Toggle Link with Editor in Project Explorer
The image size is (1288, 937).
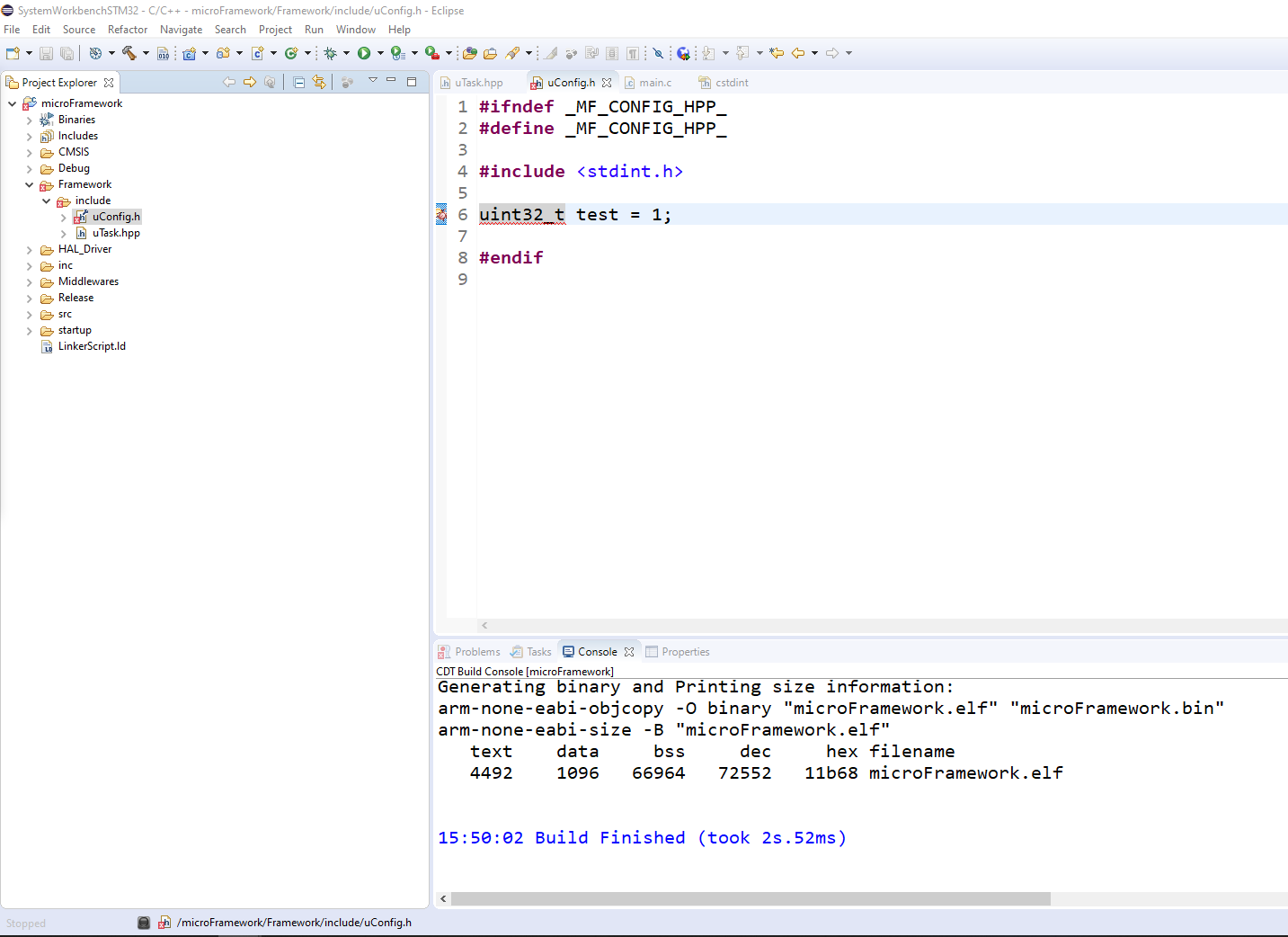point(319,82)
